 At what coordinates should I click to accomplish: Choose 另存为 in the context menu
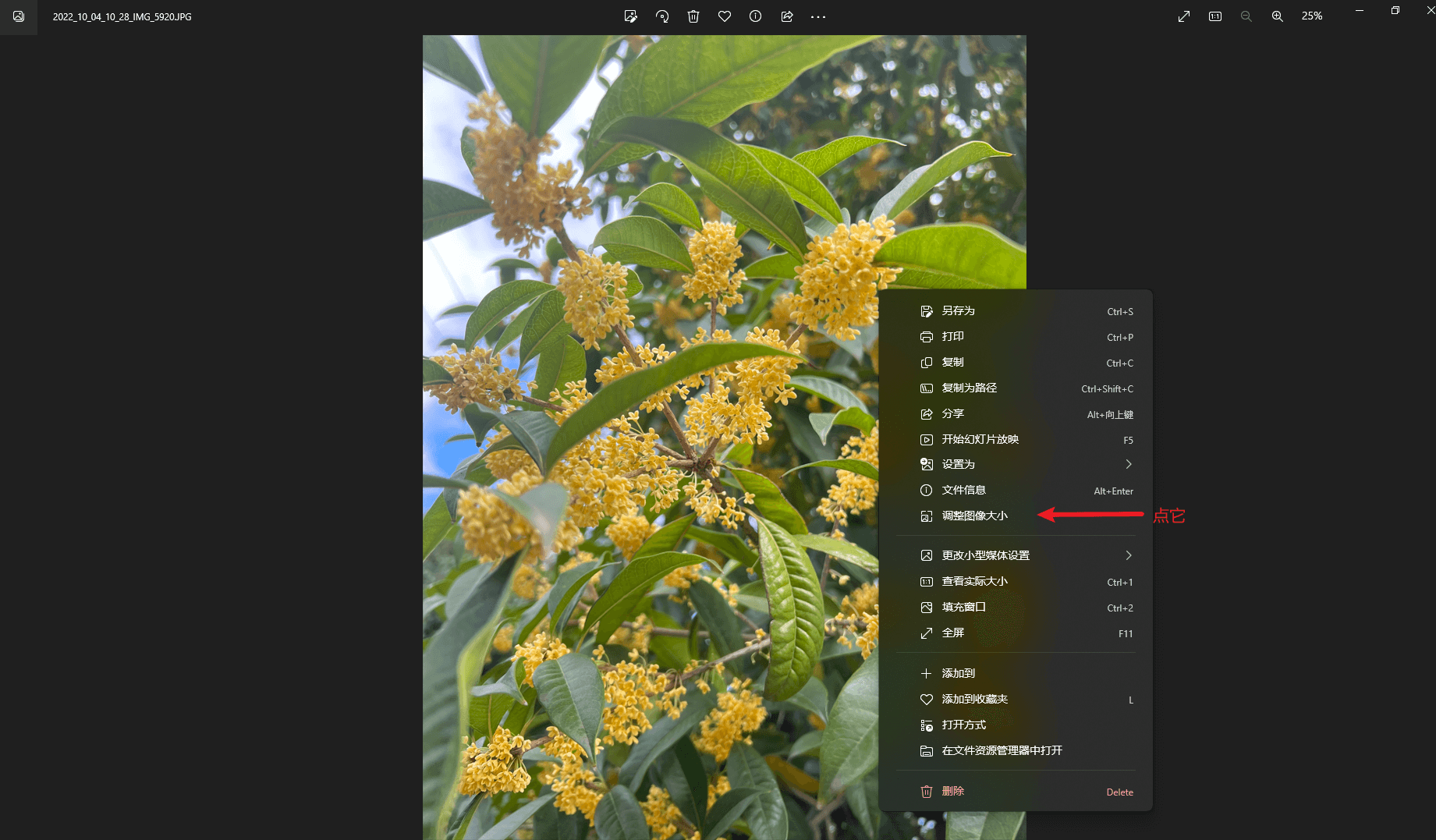(959, 311)
